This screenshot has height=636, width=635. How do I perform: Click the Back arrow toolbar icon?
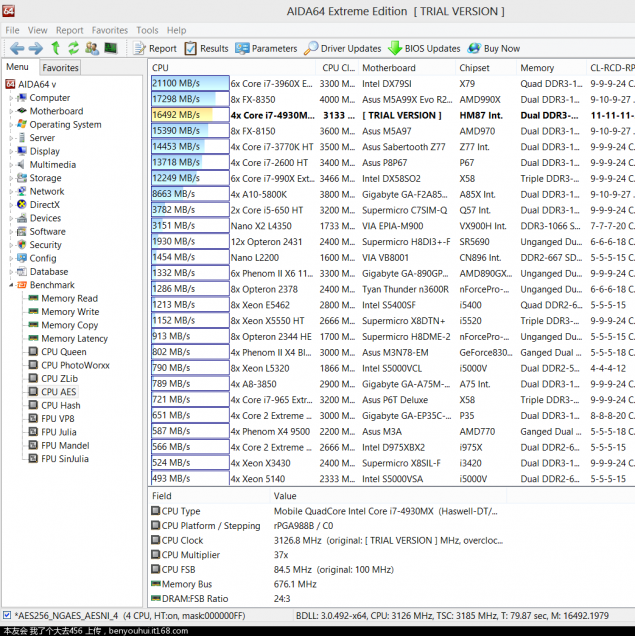tap(17, 48)
